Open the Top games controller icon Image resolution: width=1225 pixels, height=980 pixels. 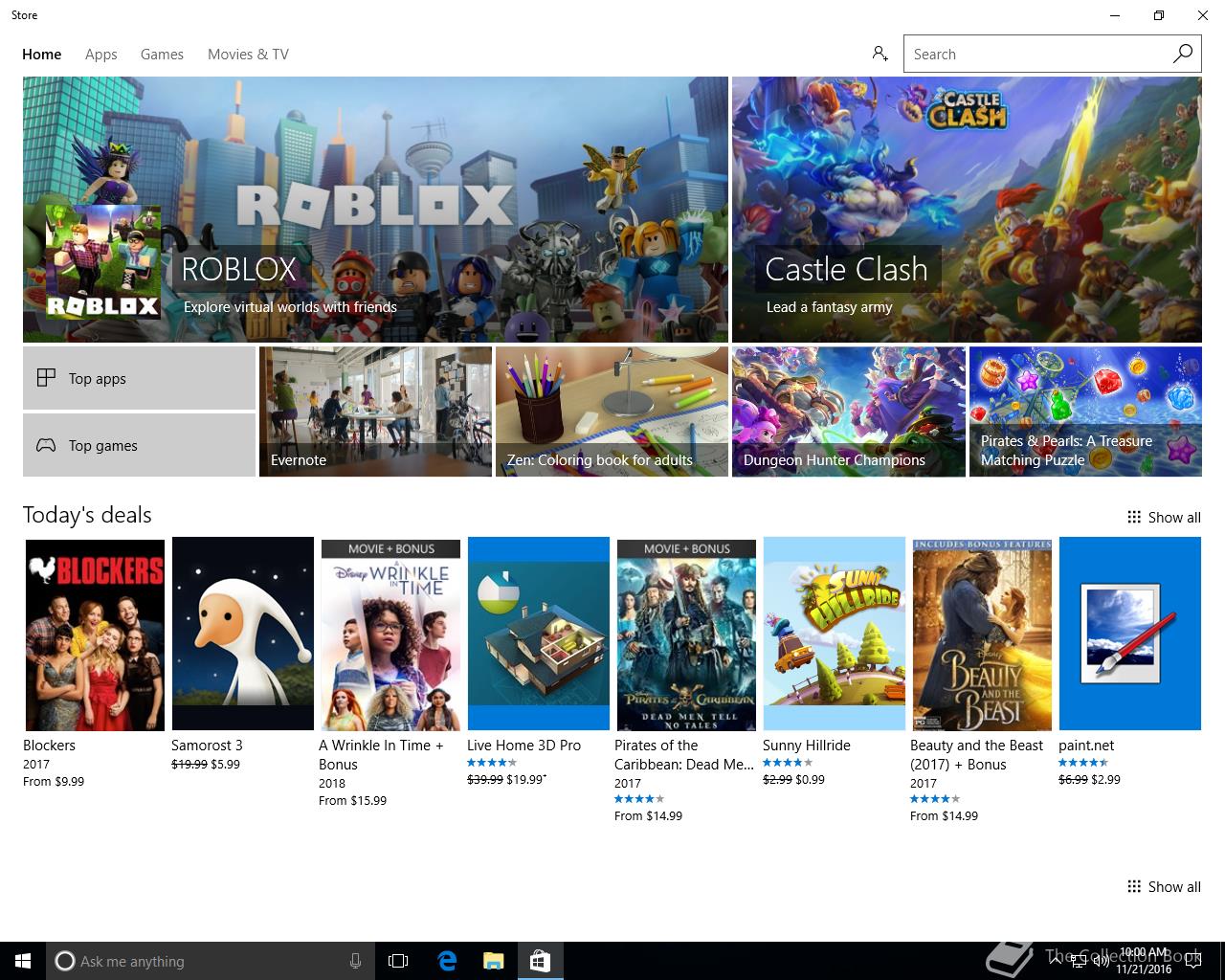[46, 445]
